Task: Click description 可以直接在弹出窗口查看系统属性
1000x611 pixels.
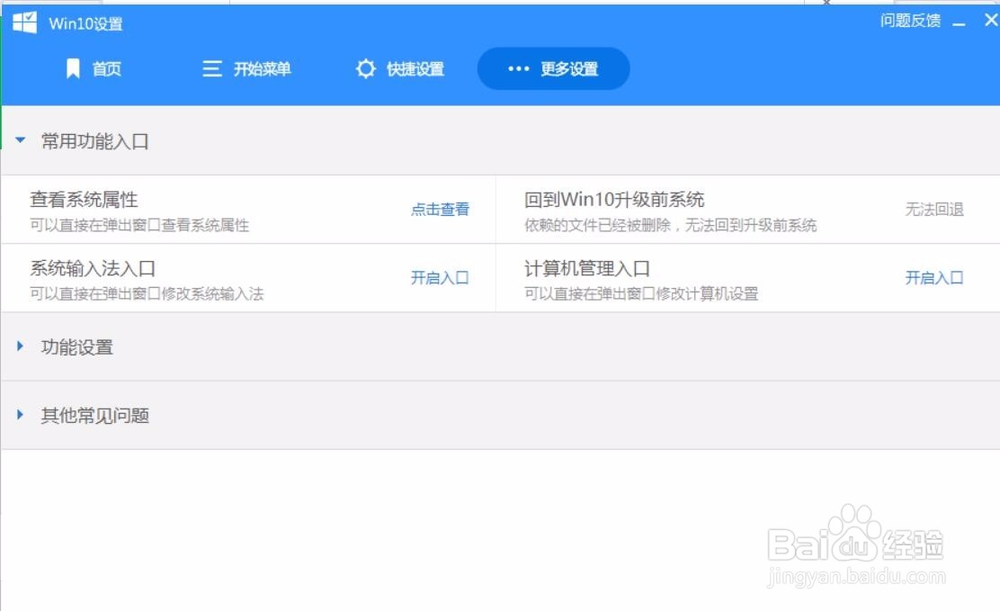Action: [x=140, y=225]
